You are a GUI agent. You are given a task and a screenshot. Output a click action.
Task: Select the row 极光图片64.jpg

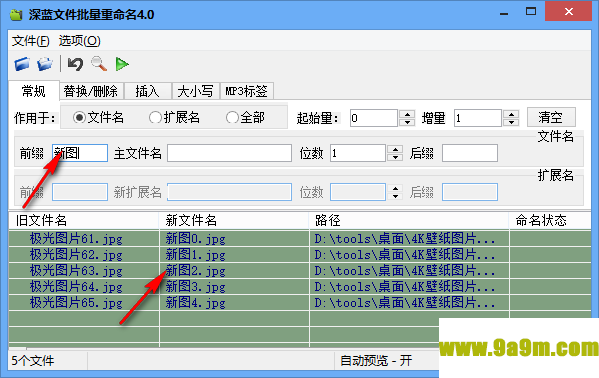pyautogui.click(x=300, y=287)
